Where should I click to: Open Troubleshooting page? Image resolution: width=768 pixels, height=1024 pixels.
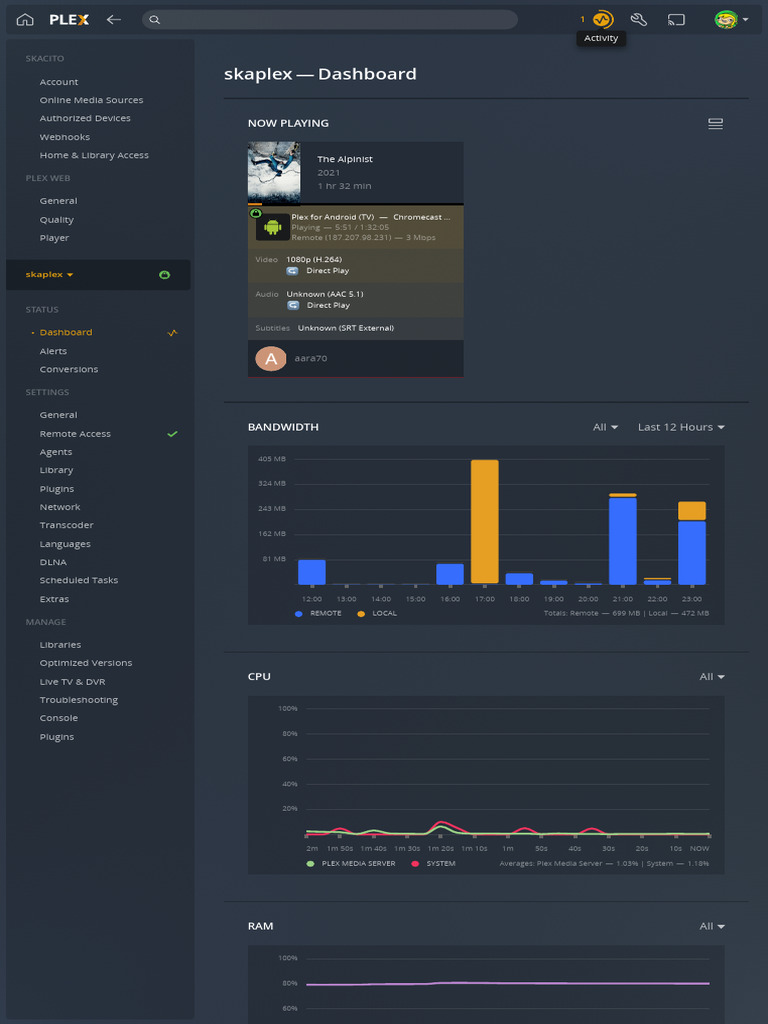[78, 699]
